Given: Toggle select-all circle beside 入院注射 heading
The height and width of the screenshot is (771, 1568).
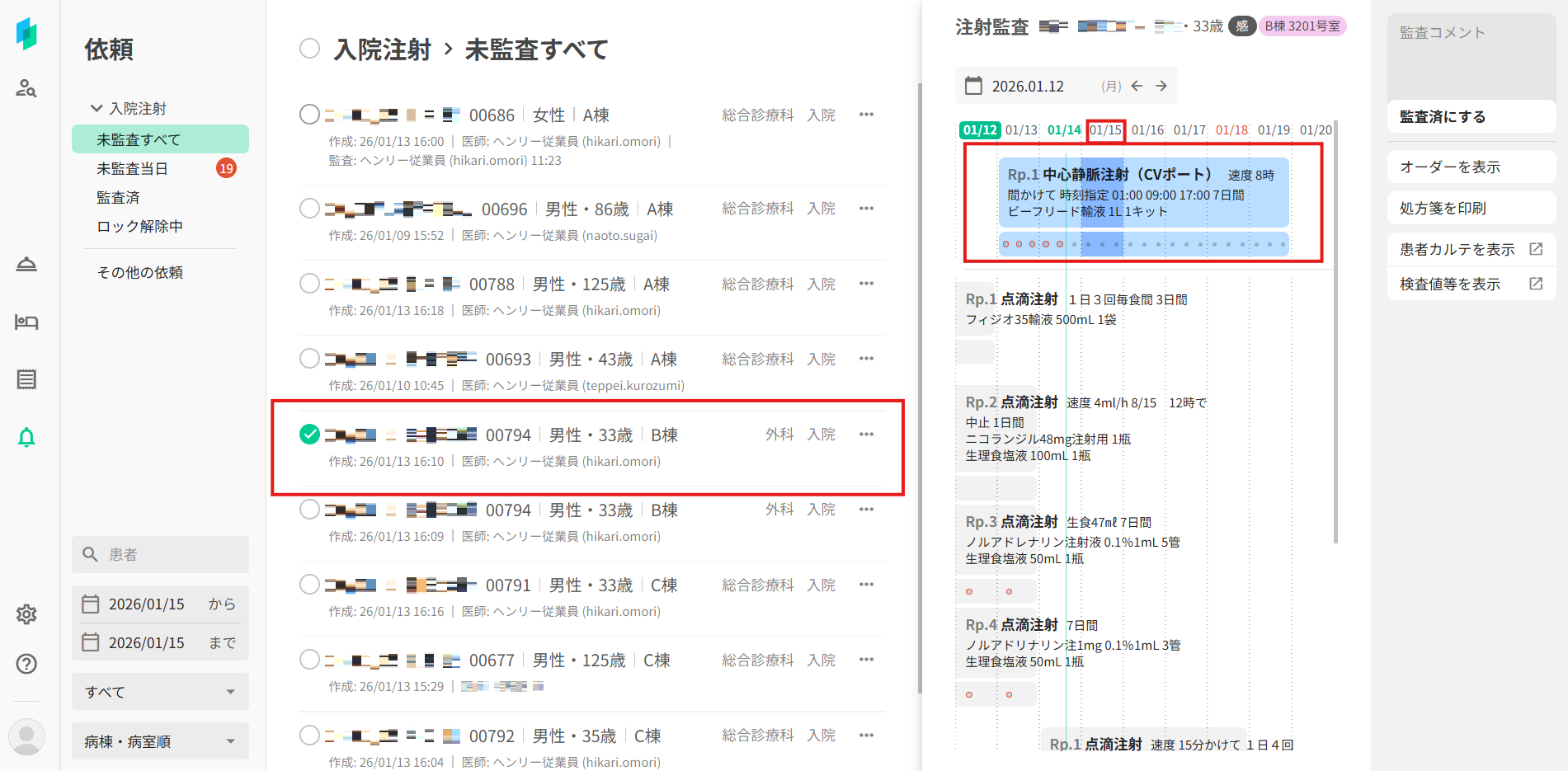Looking at the screenshot, I should [310, 49].
